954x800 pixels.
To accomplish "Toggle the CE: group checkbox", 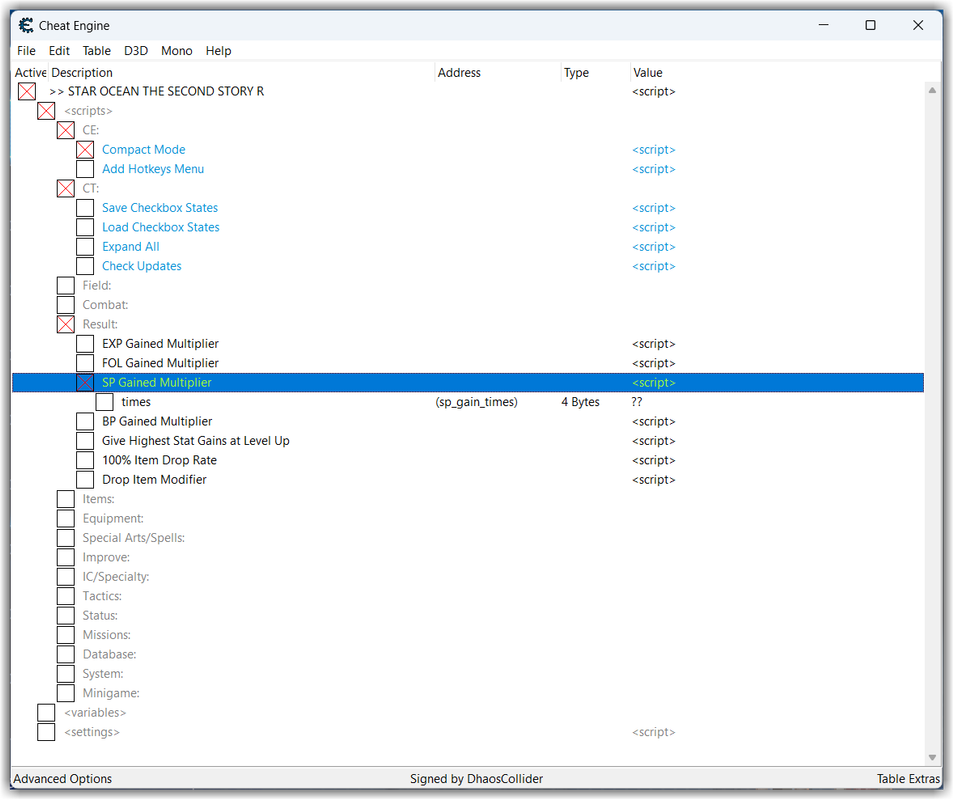I will [66, 130].
